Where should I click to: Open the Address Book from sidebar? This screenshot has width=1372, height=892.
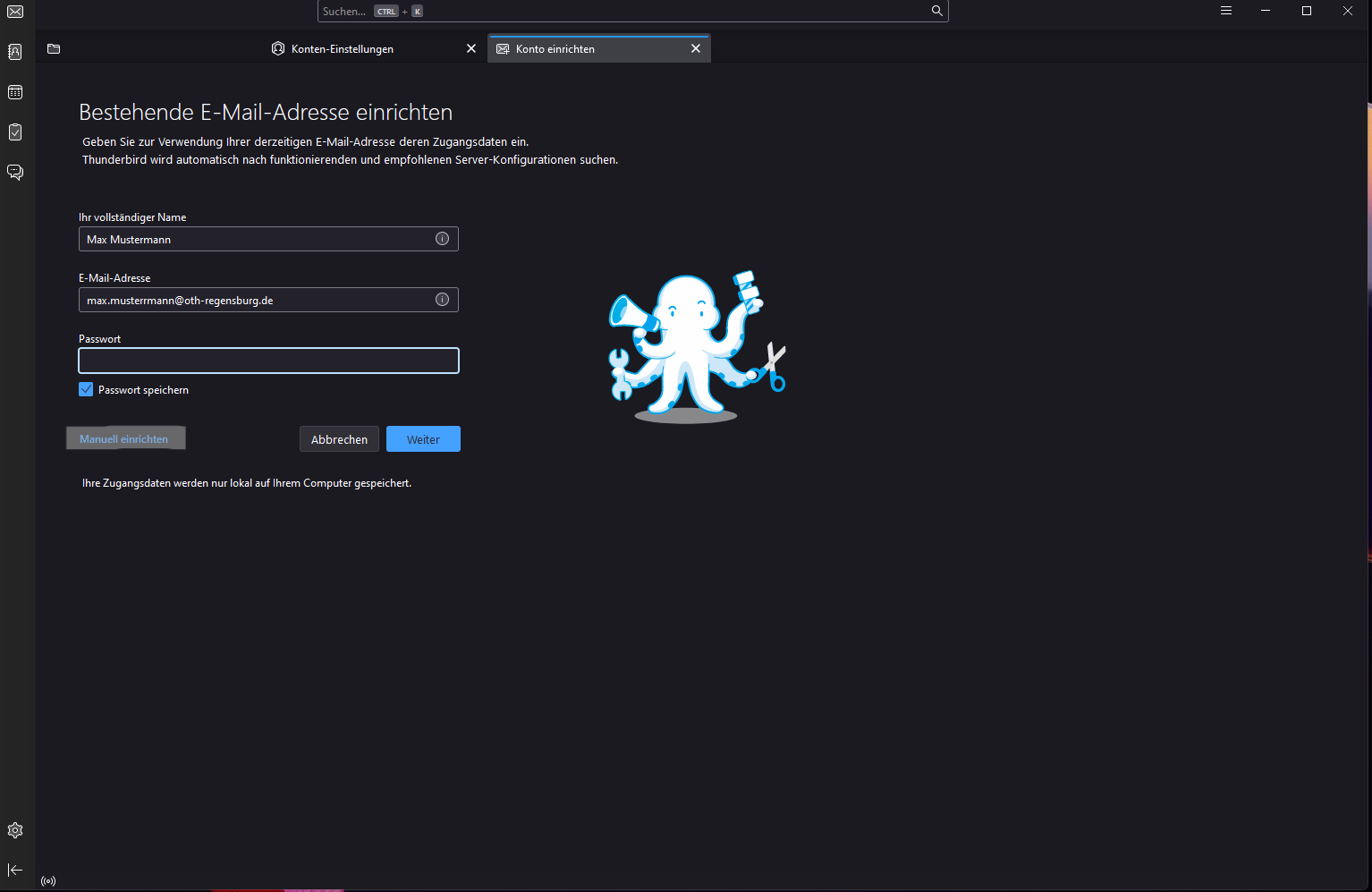15,52
